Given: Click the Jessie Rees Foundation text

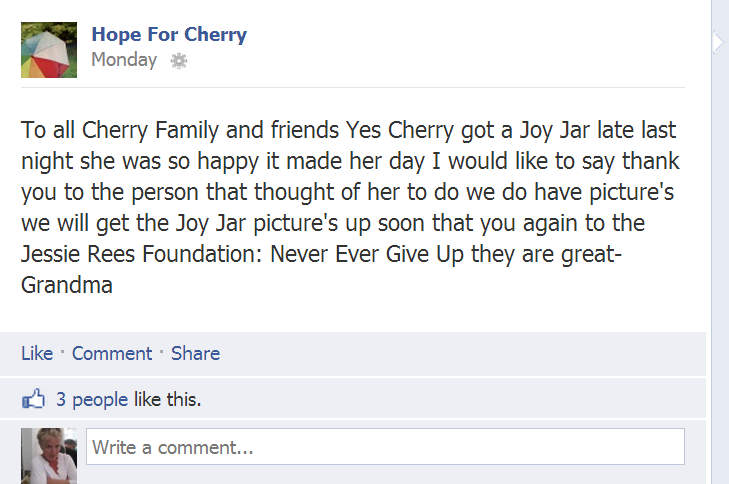Looking at the screenshot, I should 141,254.
